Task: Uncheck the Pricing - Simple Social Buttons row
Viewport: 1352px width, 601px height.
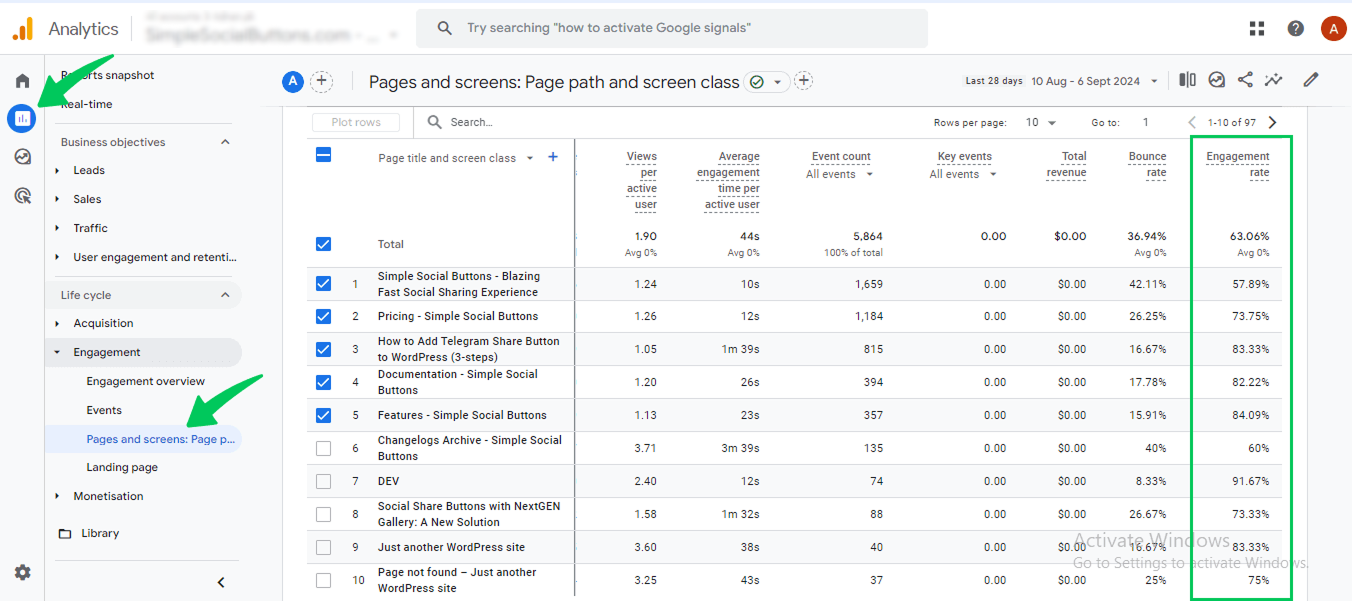Action: click(x=323, y=316)
